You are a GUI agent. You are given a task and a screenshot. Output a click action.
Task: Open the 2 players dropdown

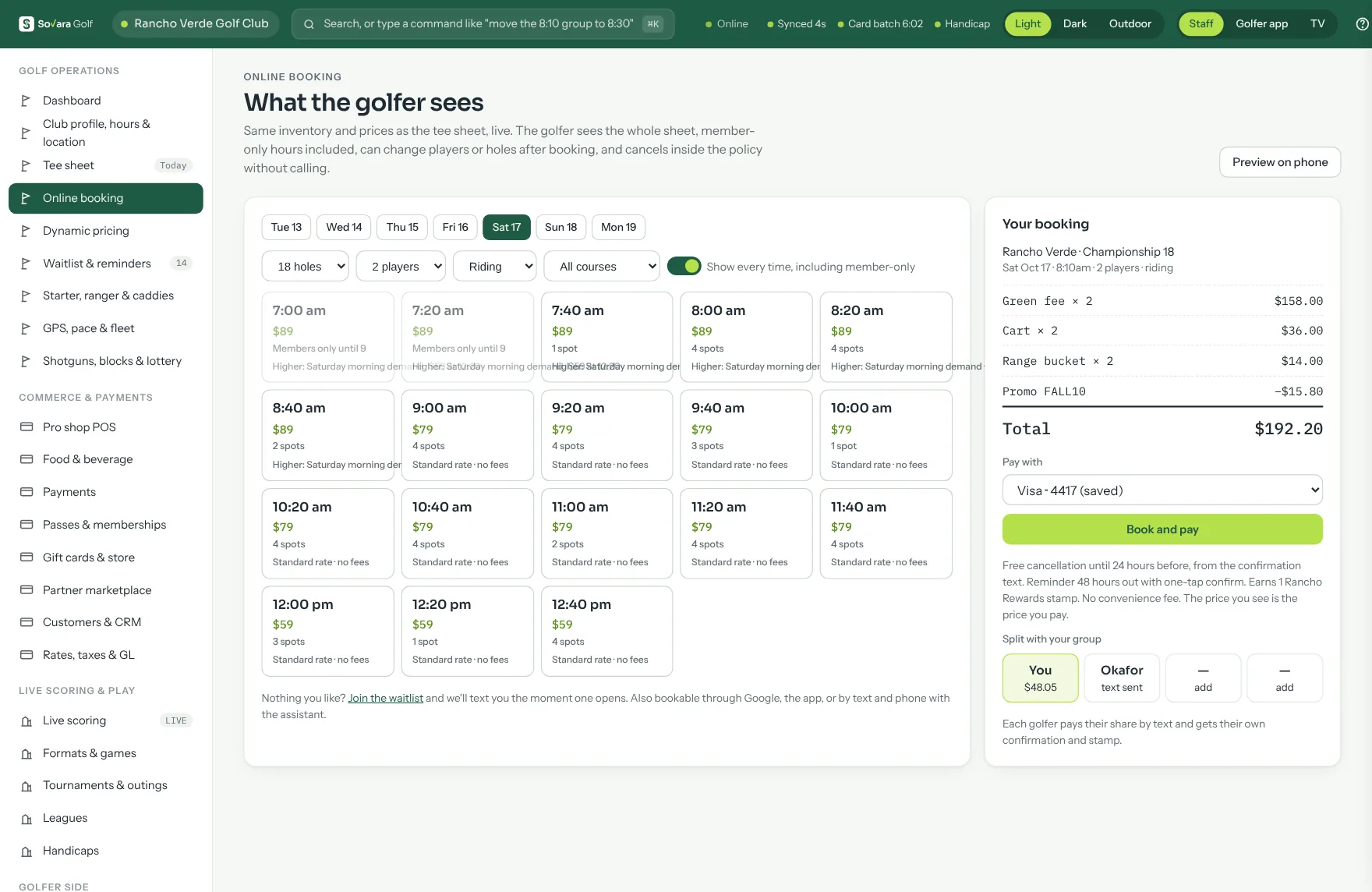coord(401,267)
